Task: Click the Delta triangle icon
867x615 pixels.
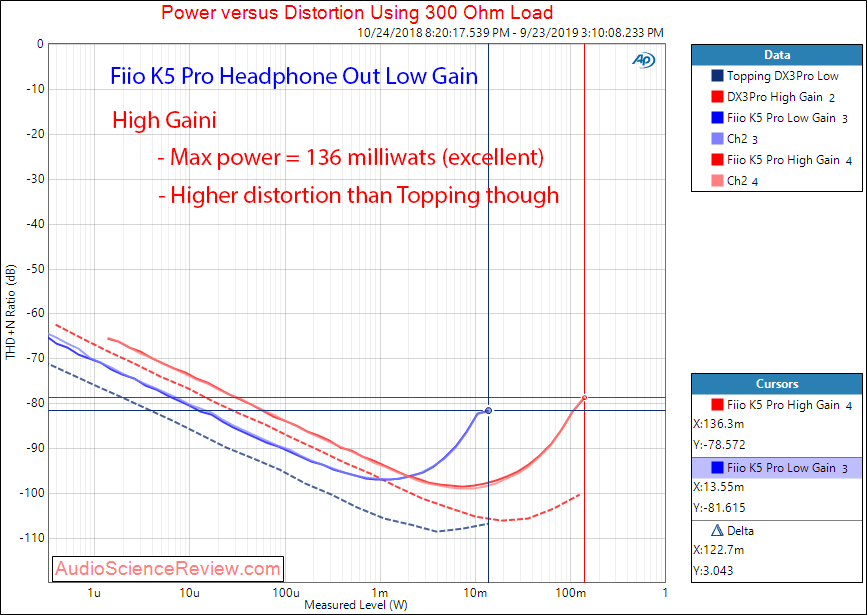Action: tap(717, 530)
